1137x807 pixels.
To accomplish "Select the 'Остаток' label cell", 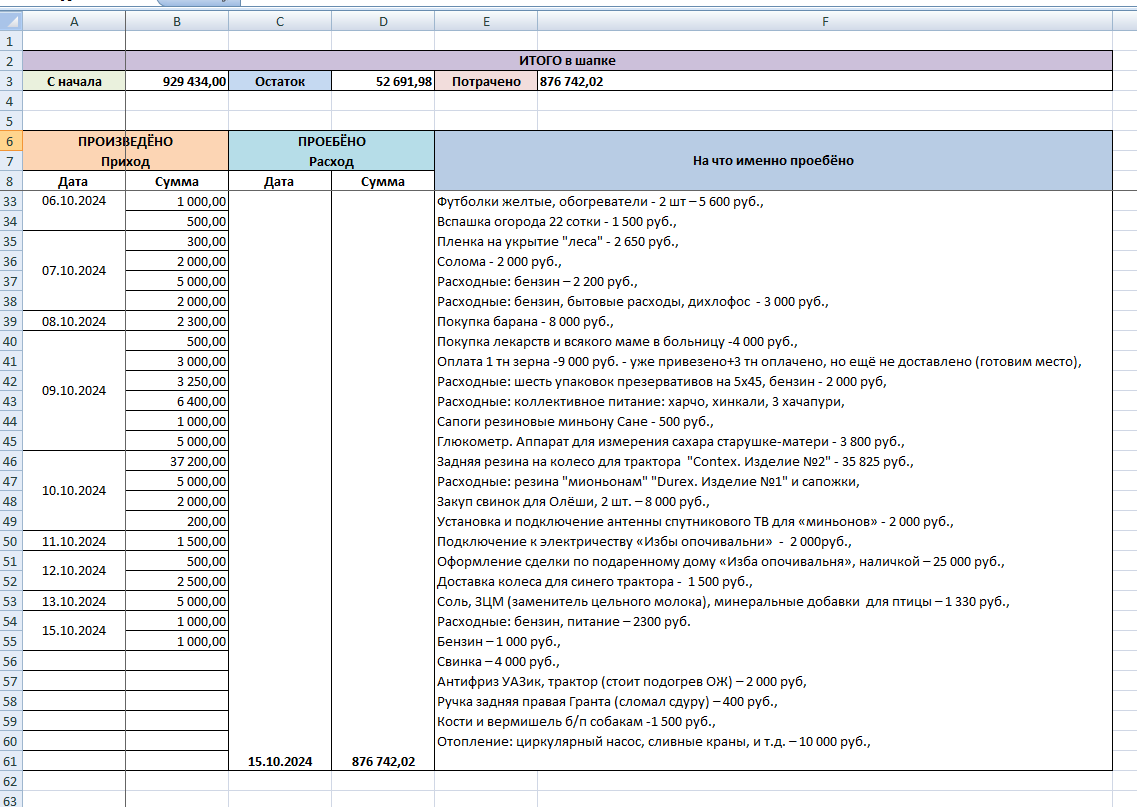I will pos(280,81).
